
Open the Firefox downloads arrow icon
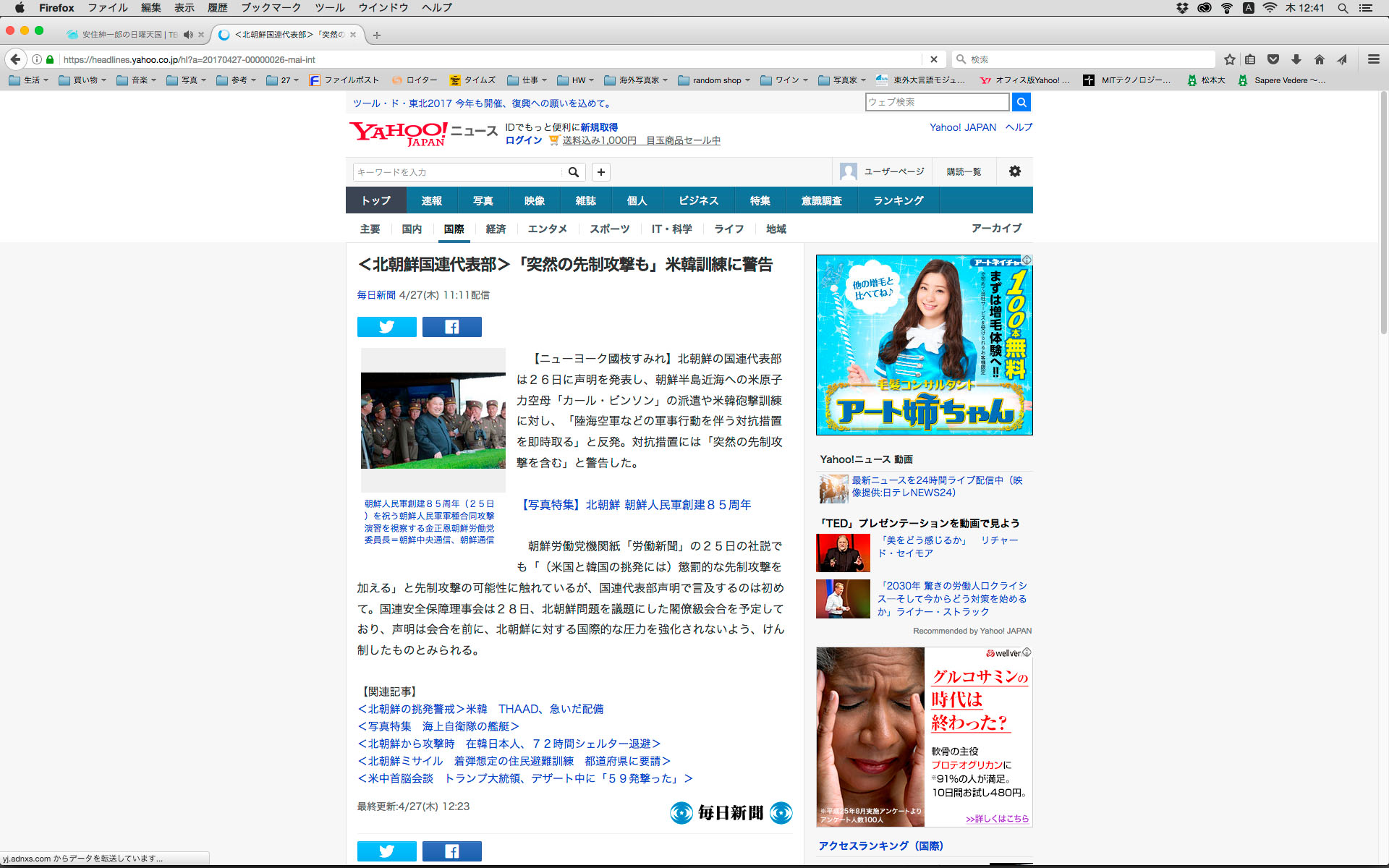click(x=1296, y=59)
